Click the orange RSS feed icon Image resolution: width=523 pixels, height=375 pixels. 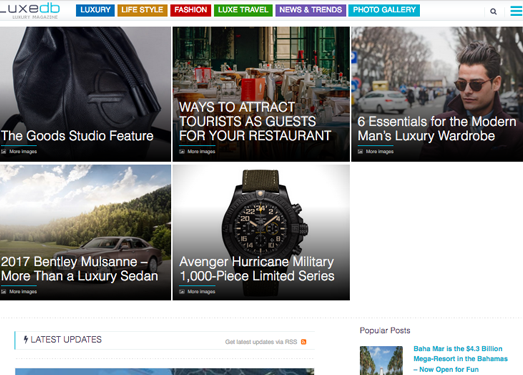click(304, 342)
